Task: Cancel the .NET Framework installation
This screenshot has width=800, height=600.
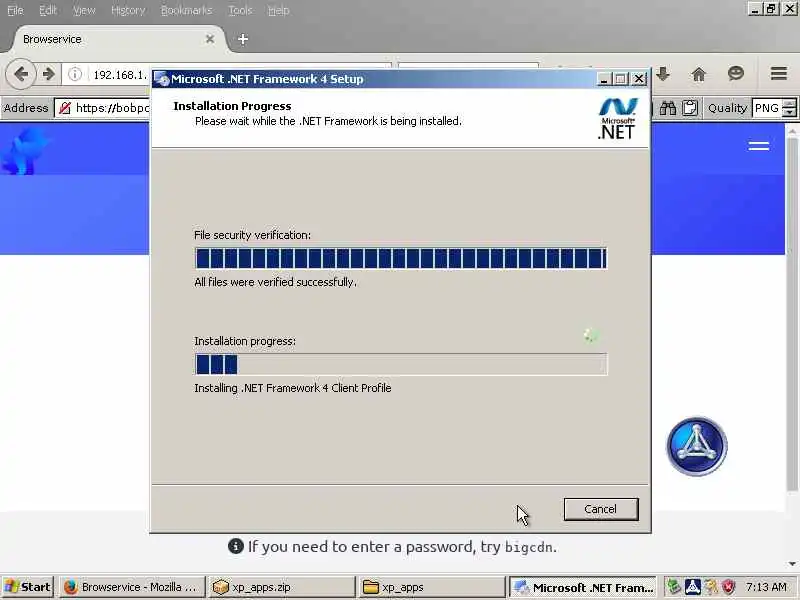Action: click(601, 509)
